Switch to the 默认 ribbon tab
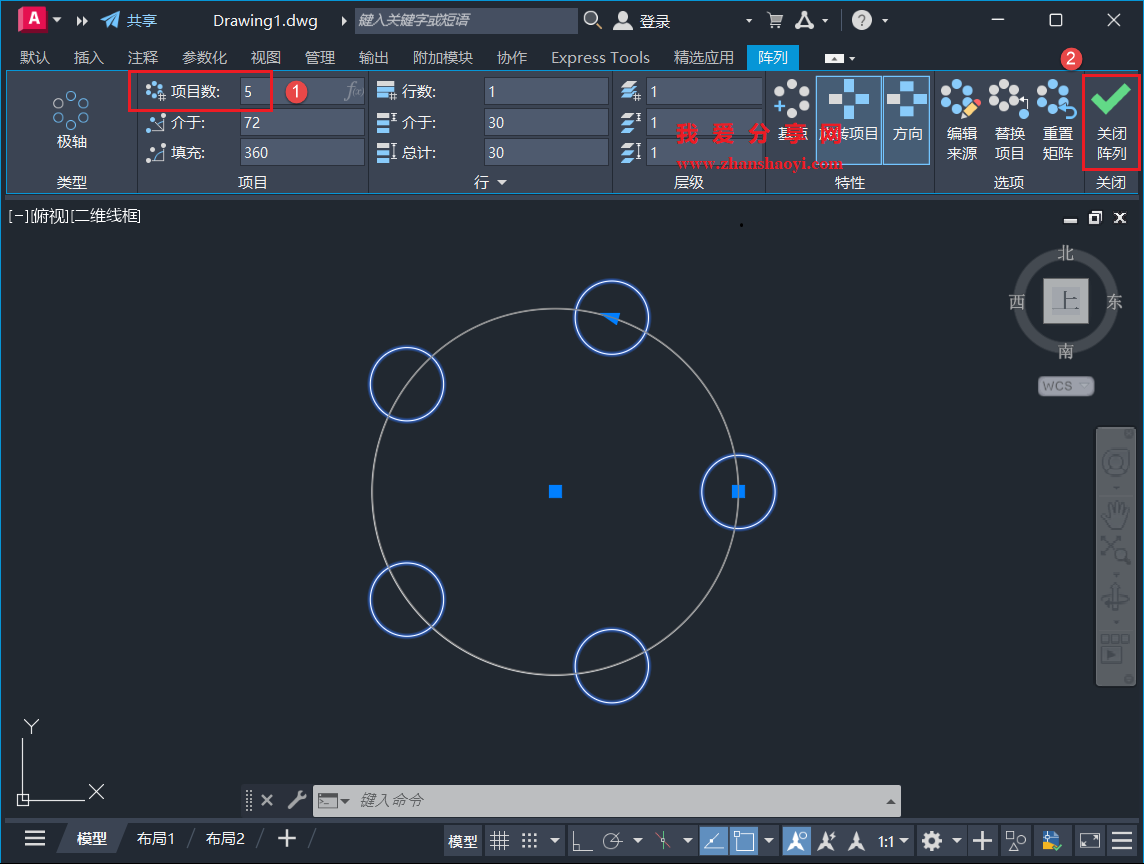 (34, 57)
